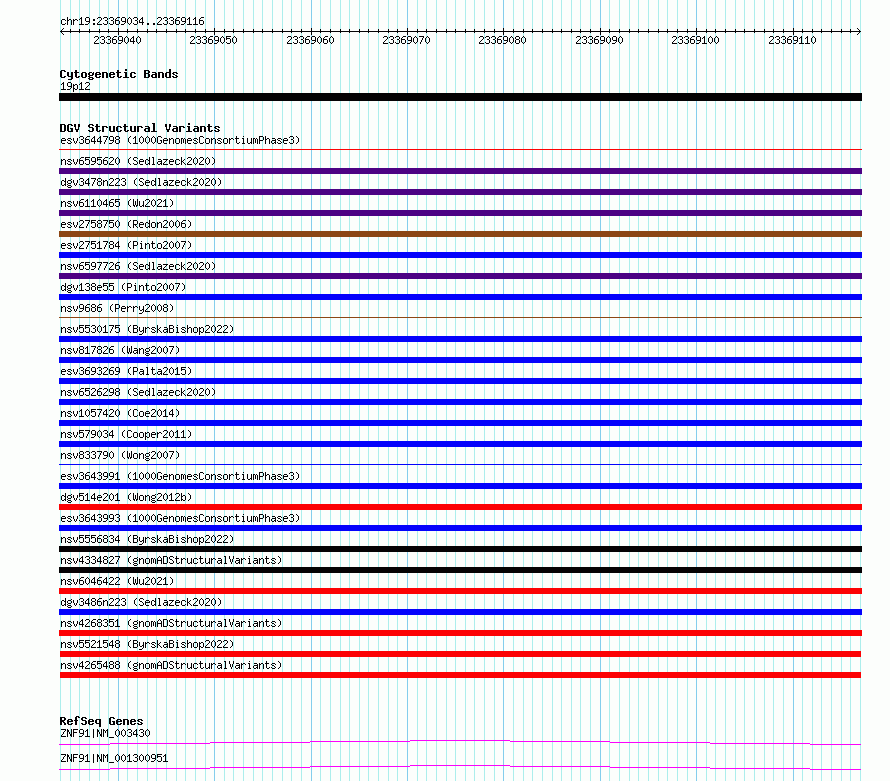Open dgv3486n223 (Sedlazeck2020) variant
The height and width of the screenshot is (781, 890).
click(x=141, y=602)
